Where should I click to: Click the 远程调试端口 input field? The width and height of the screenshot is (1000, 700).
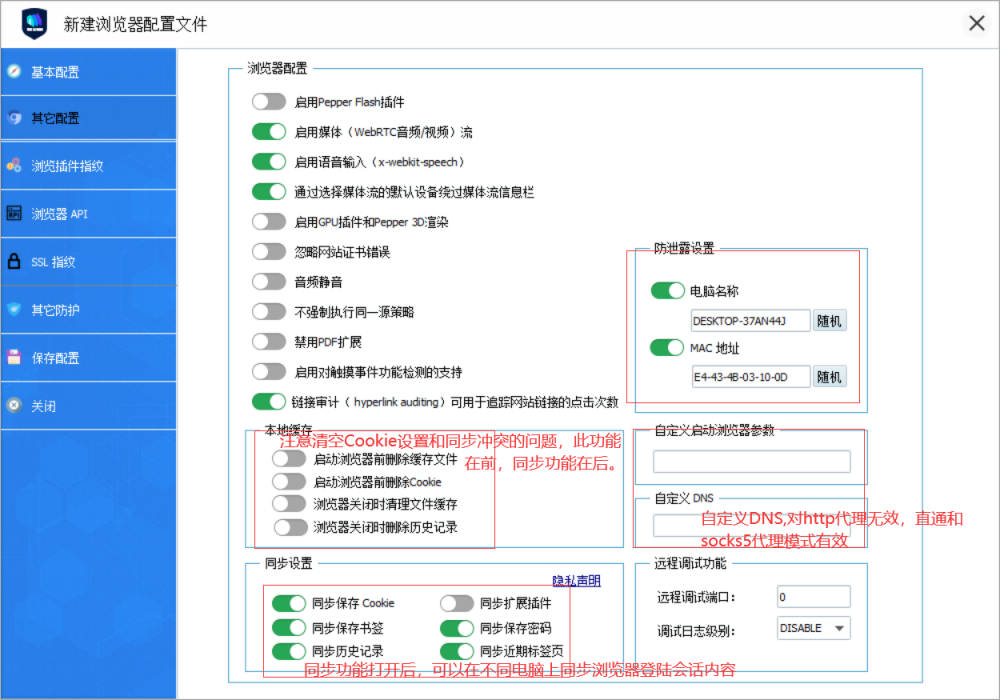click(813, 597)
